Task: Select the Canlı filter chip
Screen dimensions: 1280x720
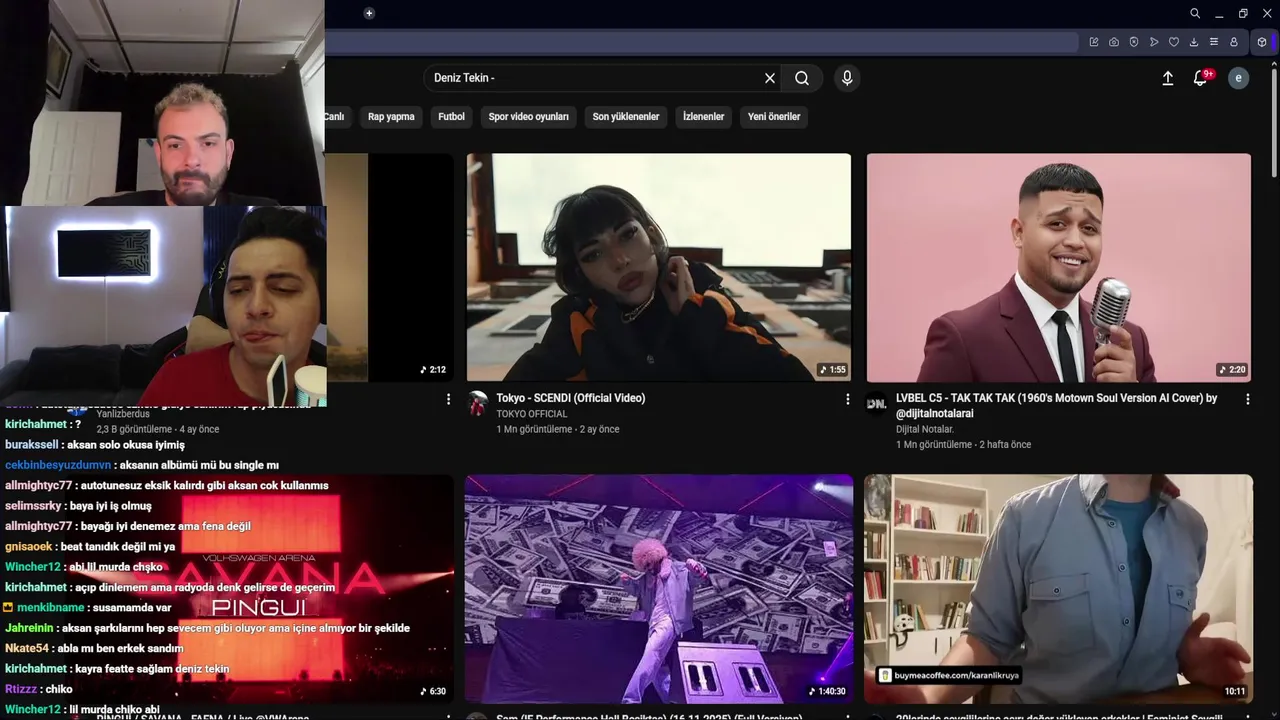Action: pyautogui.click(x=334, y=117)
